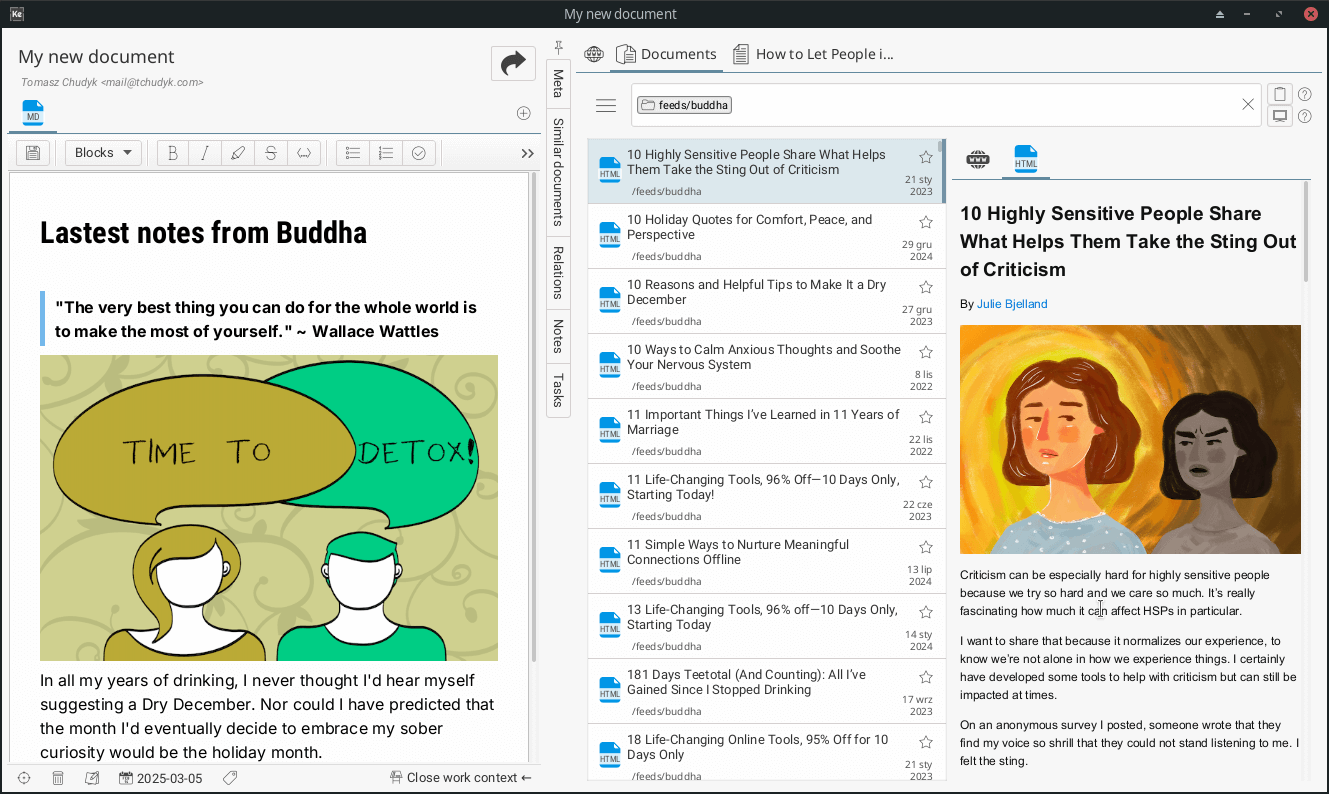Click the tag icon in bottom bar

click(230, 778)
